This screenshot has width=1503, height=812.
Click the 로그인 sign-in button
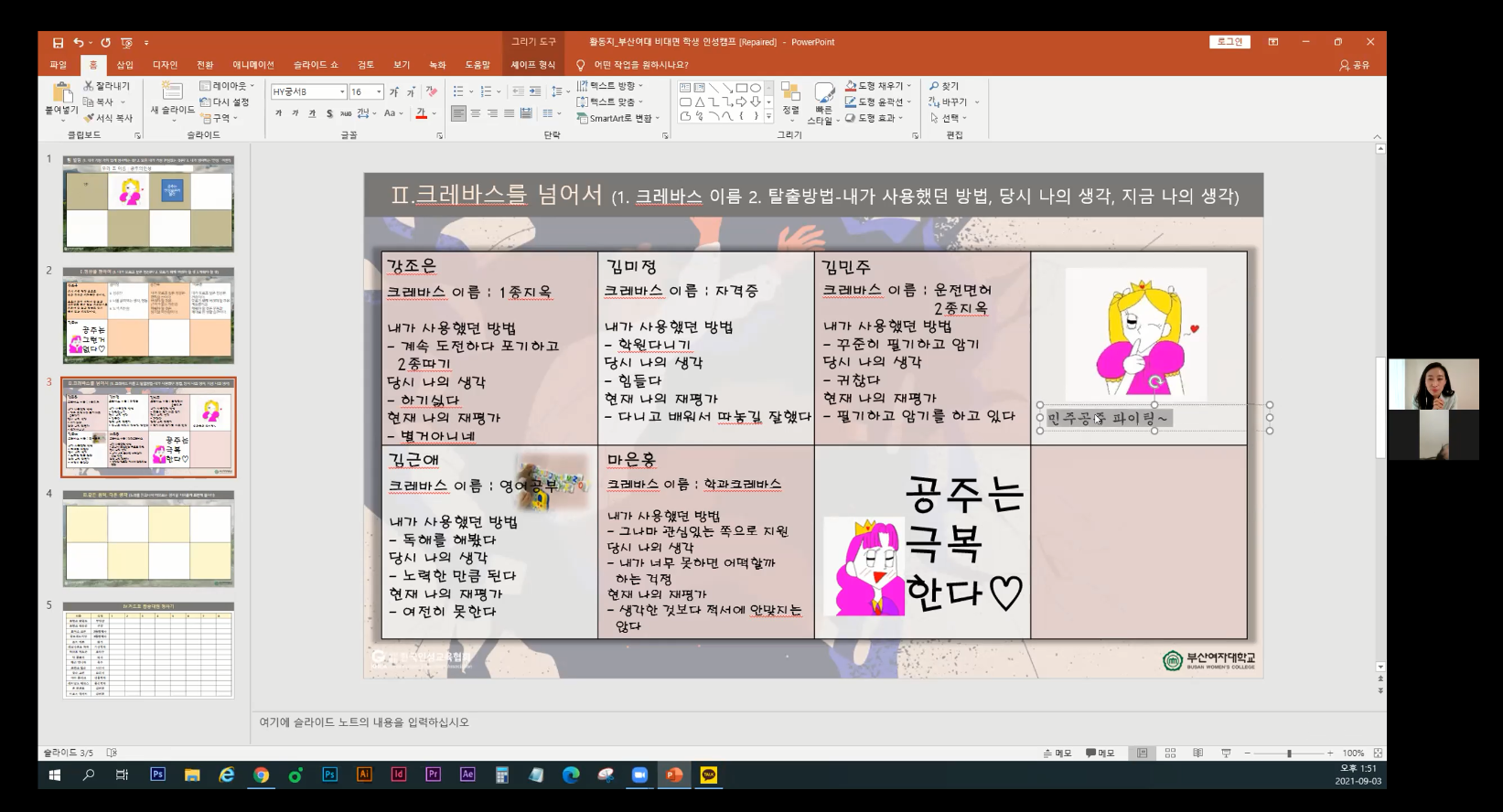[1230, 42]
